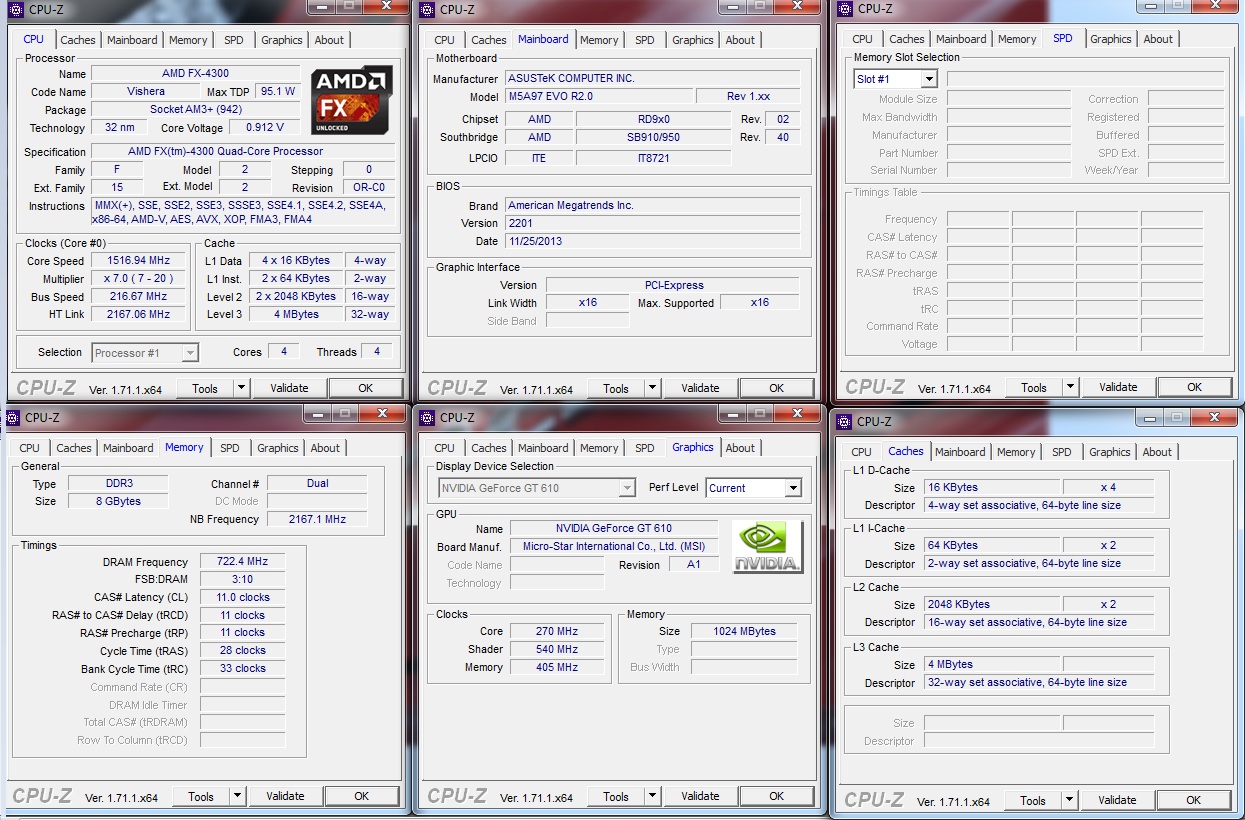Image resolution: width=1245 pixels, height=820 pixels.
Task: Click OK in the Memory-tab window
Action: 362,796
